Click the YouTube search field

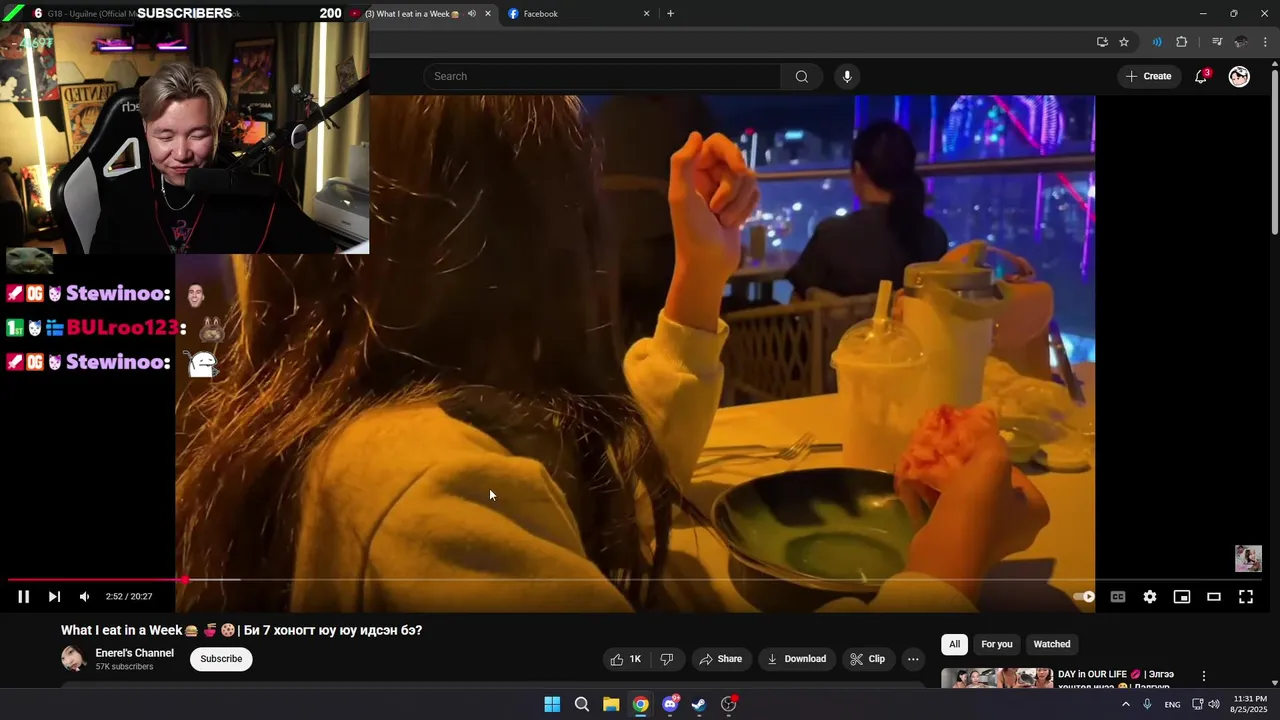(x=603, y=76)
